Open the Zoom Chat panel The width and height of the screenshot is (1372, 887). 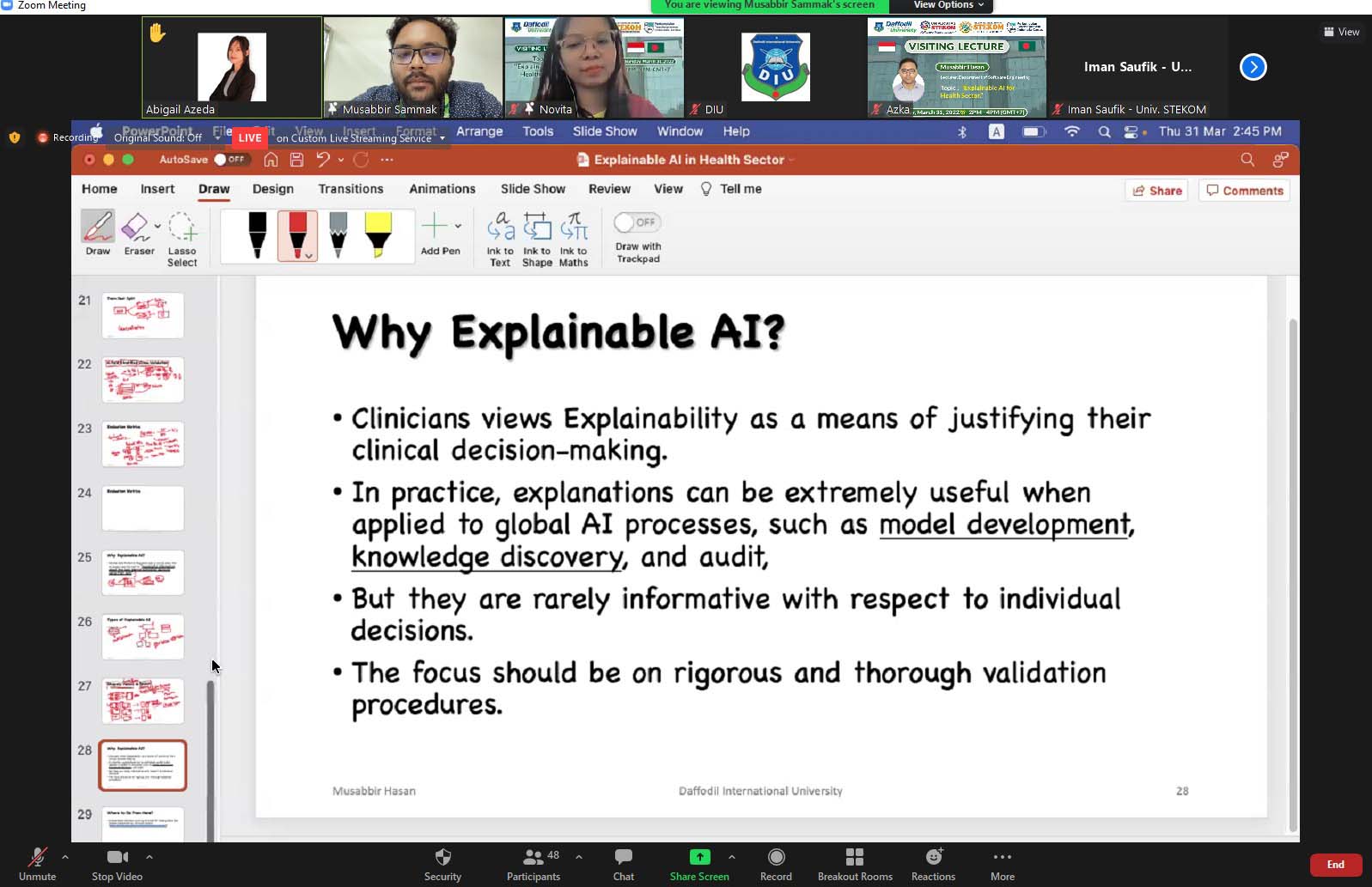(x=624, y=865)
